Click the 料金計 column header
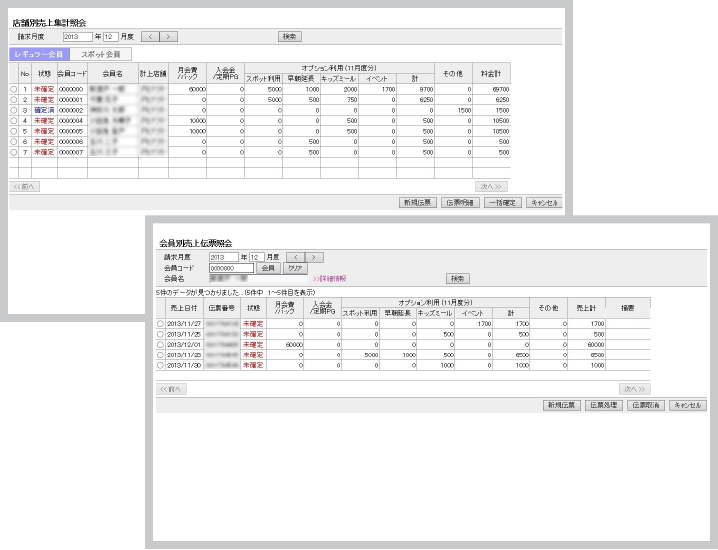The height and width of the screenshot is (550, 718). tap(491, 73)
